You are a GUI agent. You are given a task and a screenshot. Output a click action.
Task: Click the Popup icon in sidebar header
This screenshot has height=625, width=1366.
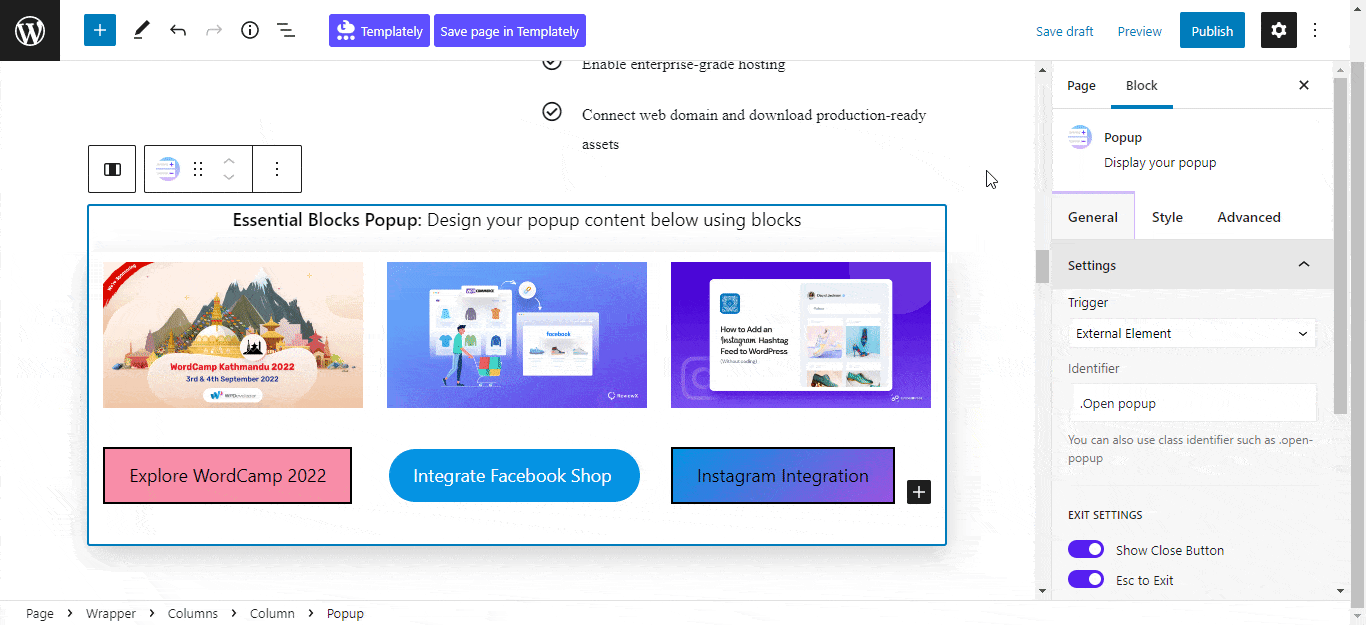pyautogui.click(x=1080, y=138)
